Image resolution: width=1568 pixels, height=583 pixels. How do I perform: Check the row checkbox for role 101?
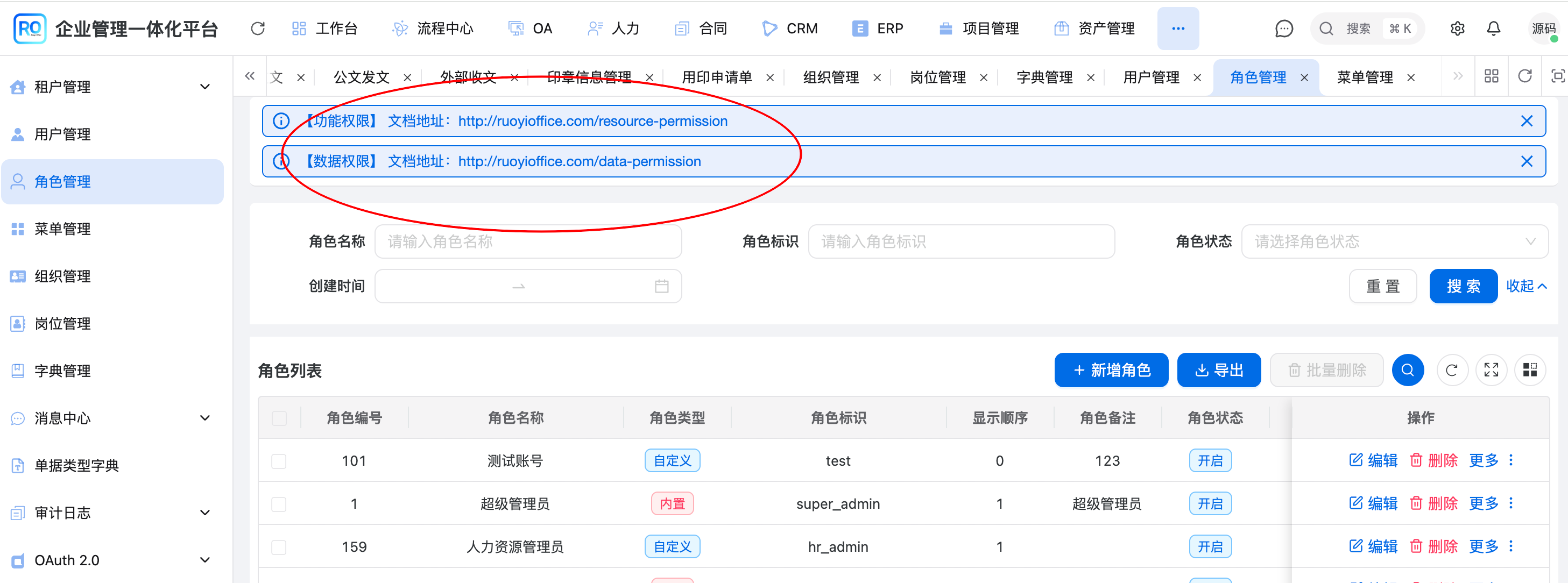[279, 461]
